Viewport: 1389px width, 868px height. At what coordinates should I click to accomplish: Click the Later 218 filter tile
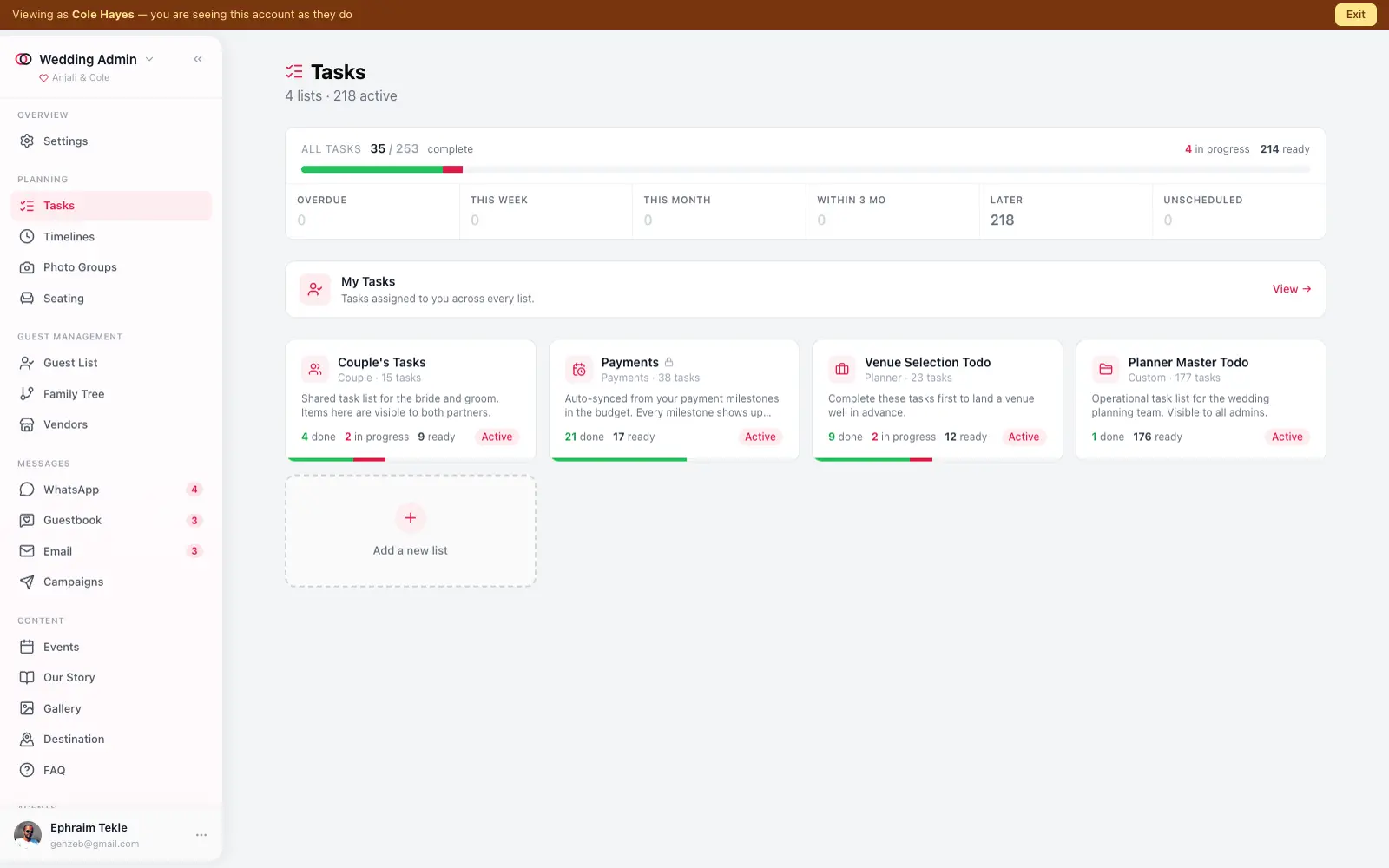[x=1065, y=211]
